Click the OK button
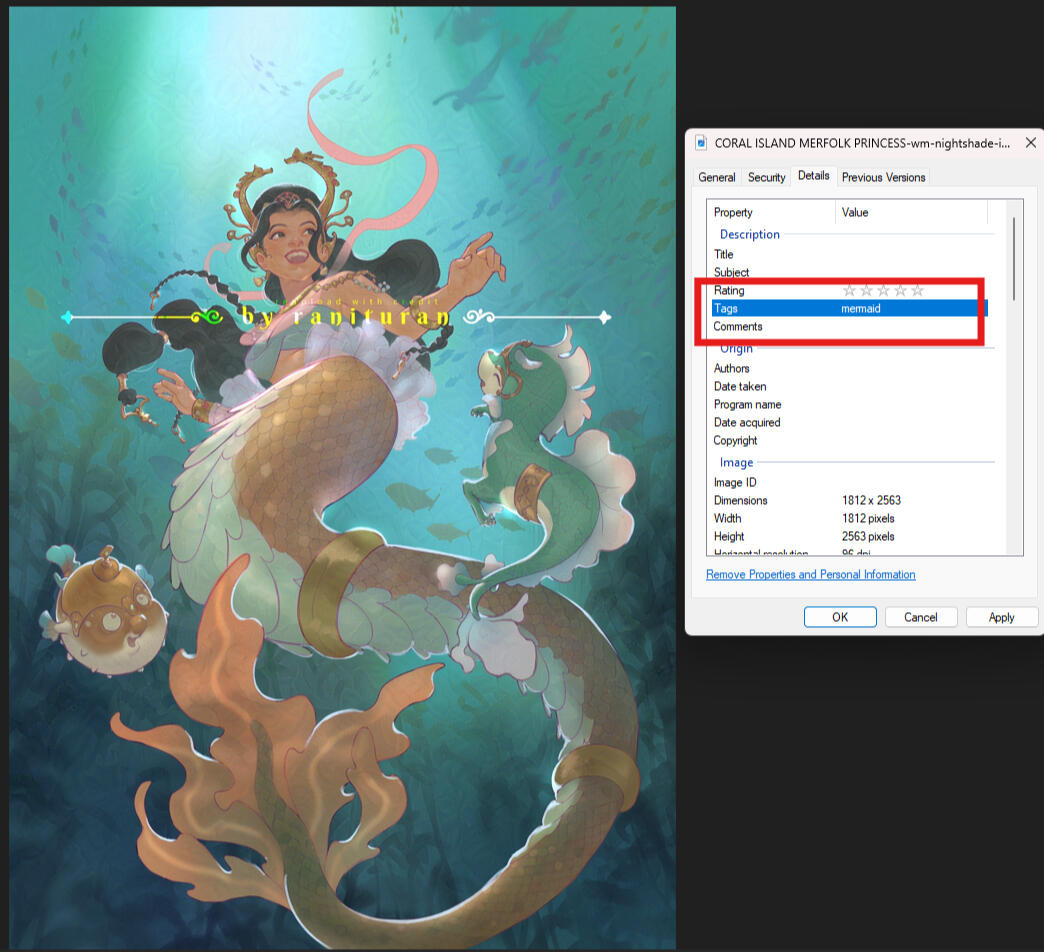Screen dimensions: 1044x952 [x=840, y=617]
